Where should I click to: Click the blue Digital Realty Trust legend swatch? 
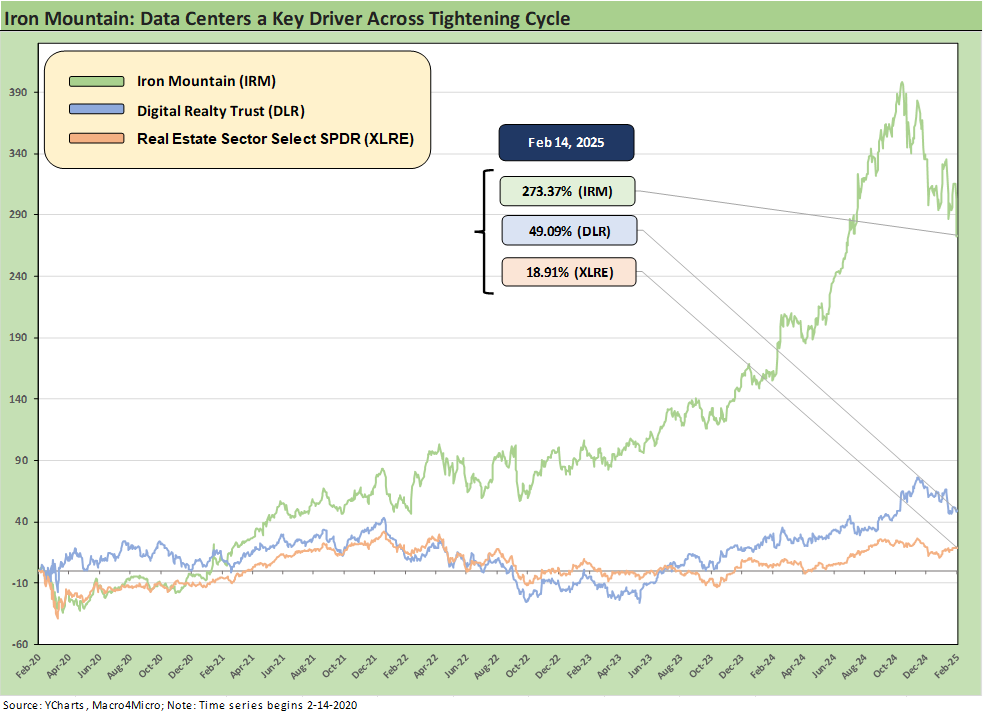point(97,110)
